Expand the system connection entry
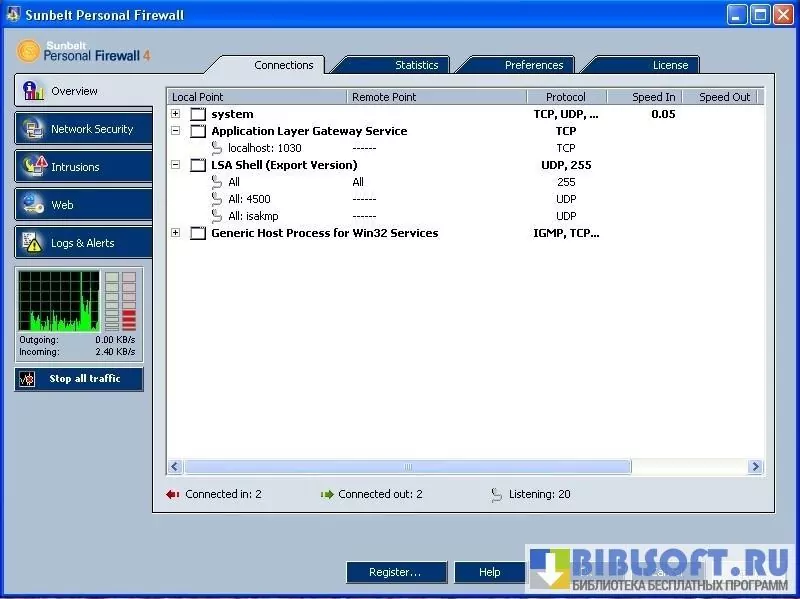800x599 pixels. (176, 114)
